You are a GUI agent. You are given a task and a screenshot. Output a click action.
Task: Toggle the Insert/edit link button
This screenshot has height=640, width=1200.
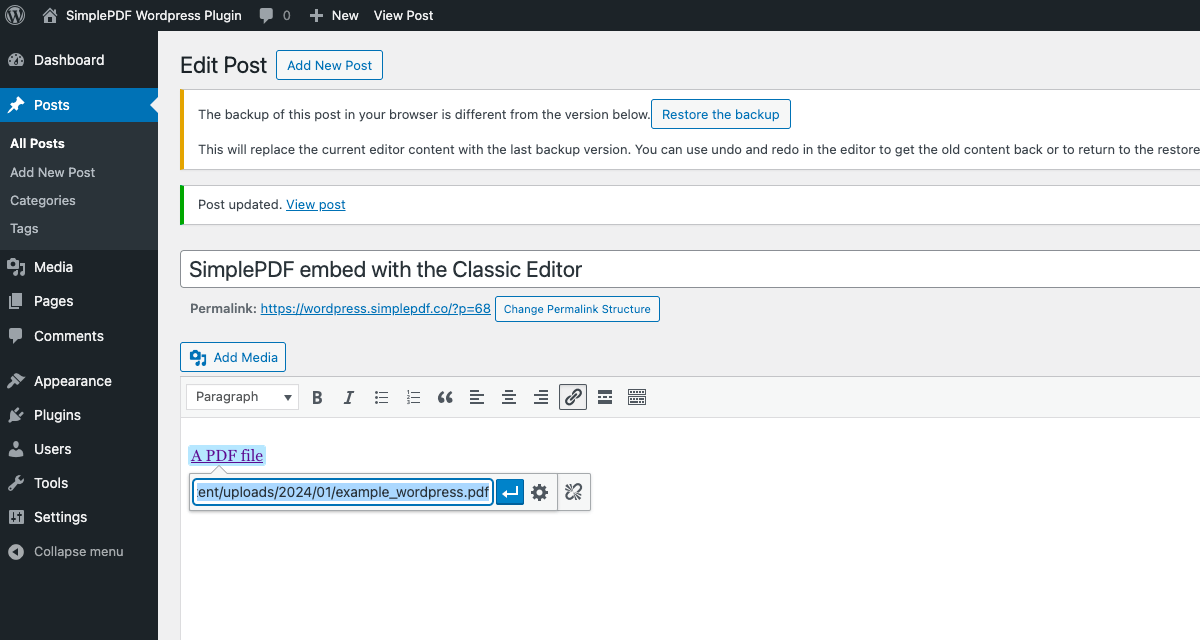click(x=573, y=397)
